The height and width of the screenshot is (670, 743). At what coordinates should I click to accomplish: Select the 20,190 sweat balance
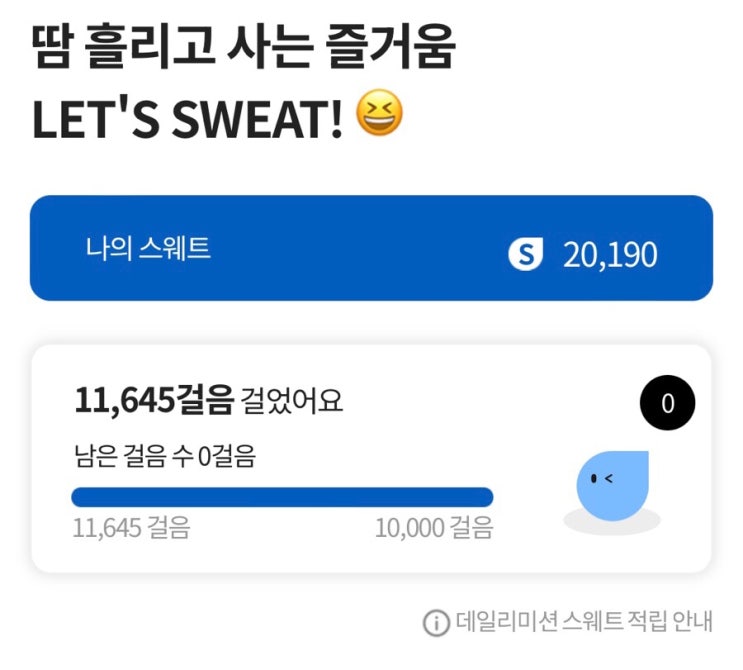click(609, 255)
